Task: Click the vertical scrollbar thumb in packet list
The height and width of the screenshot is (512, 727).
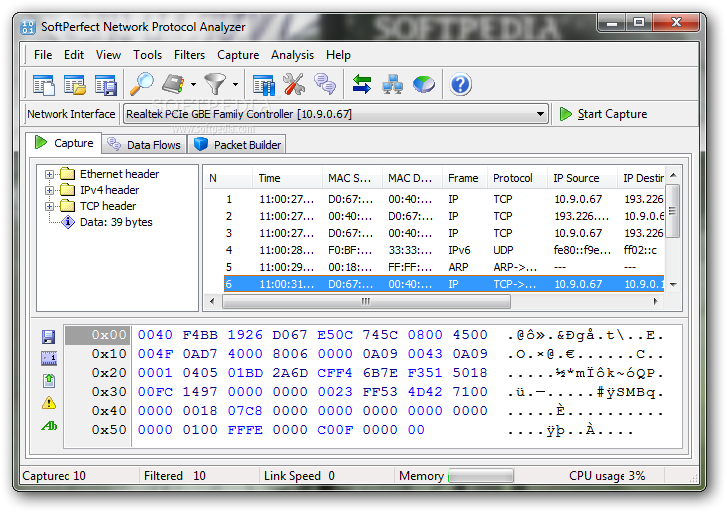Action: point(673,211)
